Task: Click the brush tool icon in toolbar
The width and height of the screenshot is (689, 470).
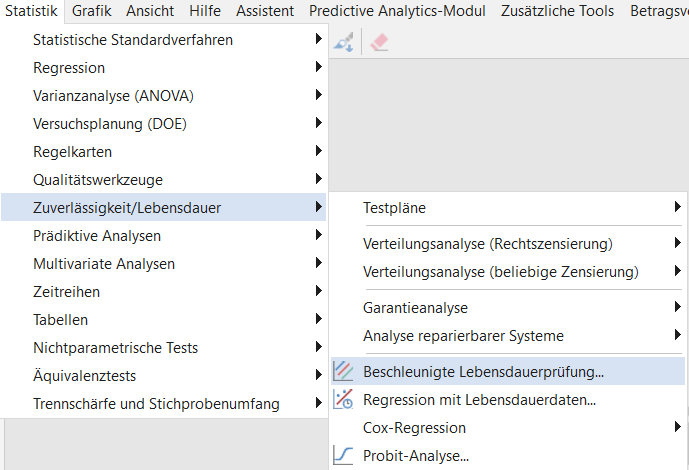Action: (344, 43)
